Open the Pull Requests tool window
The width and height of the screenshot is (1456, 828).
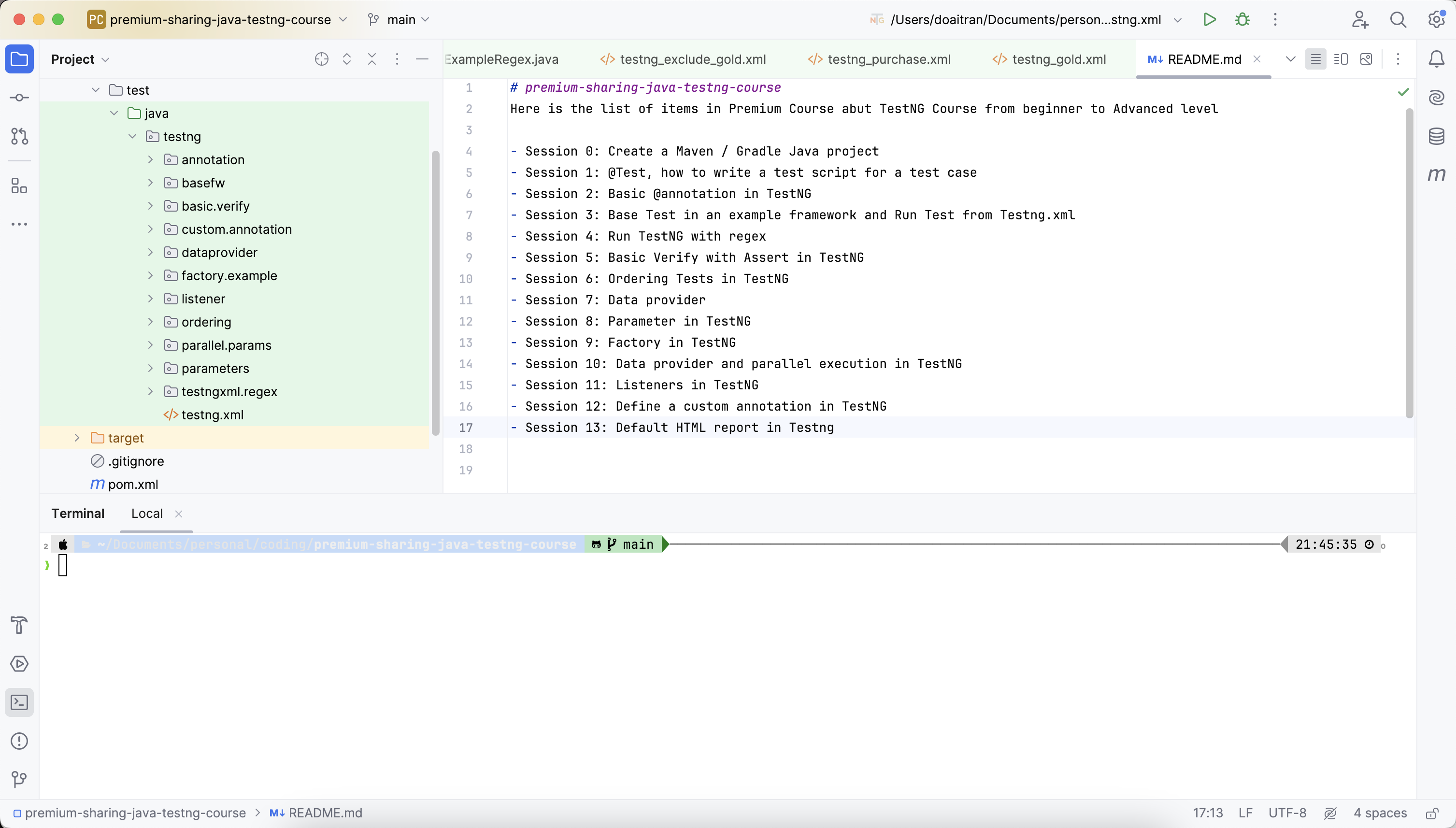19,137
